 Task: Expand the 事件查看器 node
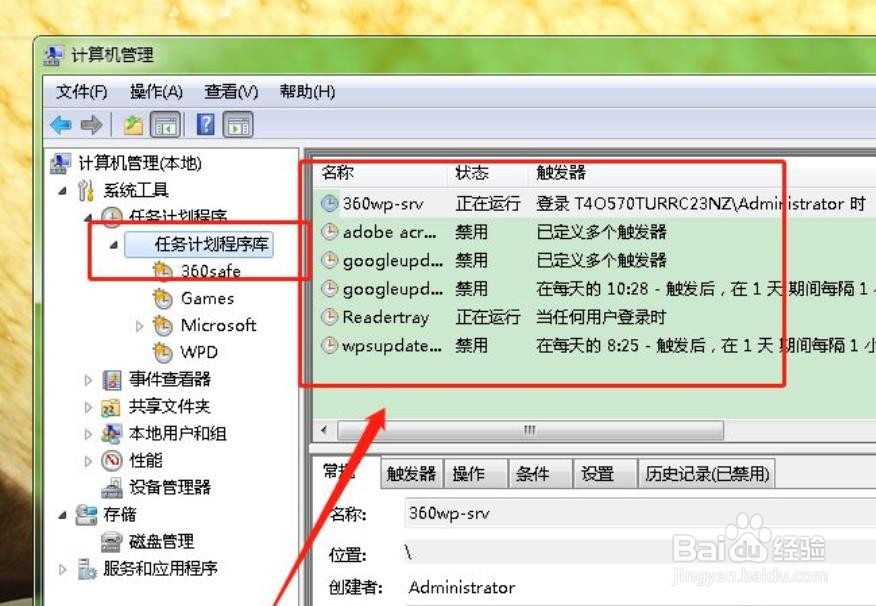pos(87,379)
